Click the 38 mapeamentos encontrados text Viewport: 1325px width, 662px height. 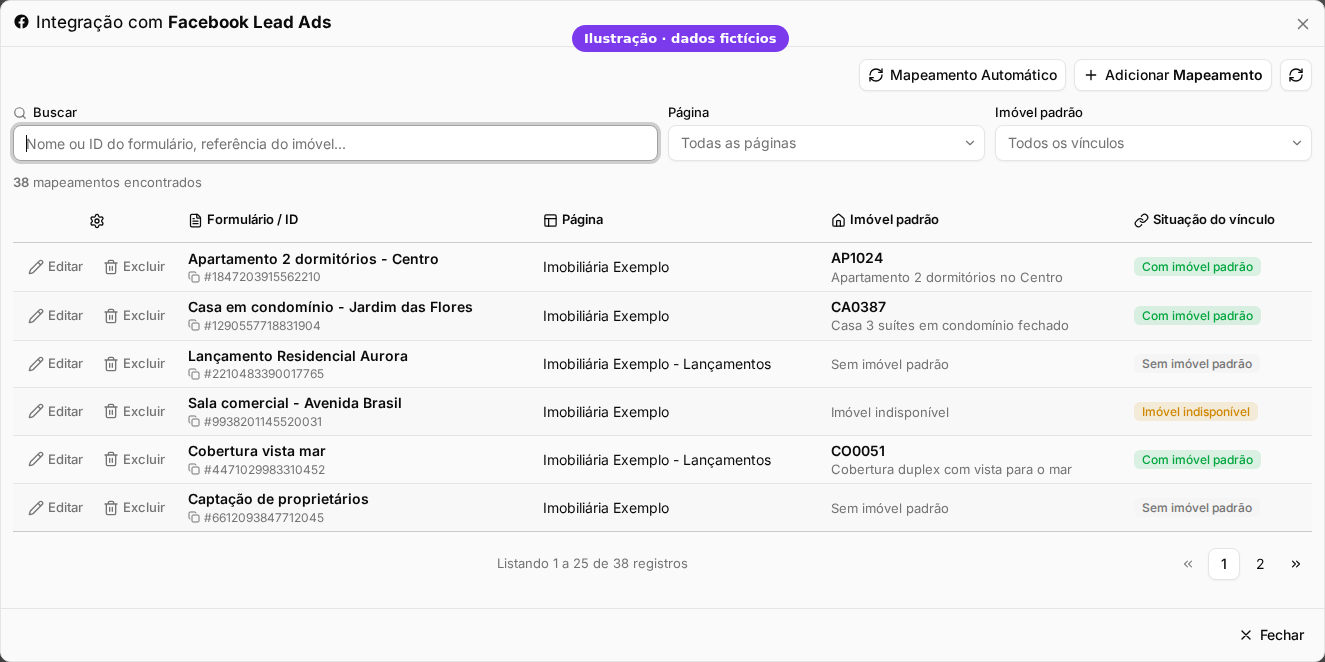coord(107,182)
